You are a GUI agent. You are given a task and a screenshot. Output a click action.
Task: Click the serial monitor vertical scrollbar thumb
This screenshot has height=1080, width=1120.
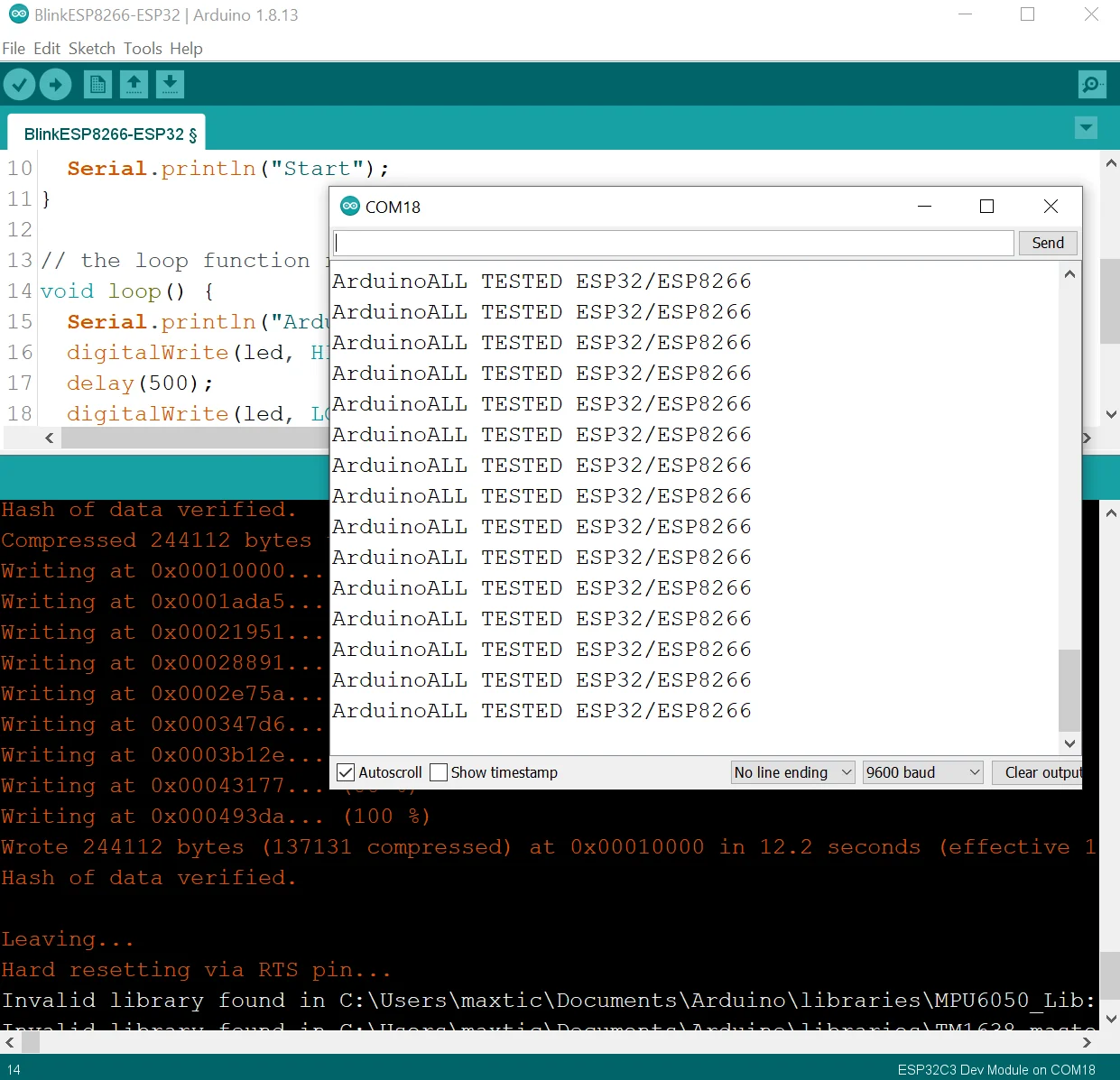(1069, 688)
